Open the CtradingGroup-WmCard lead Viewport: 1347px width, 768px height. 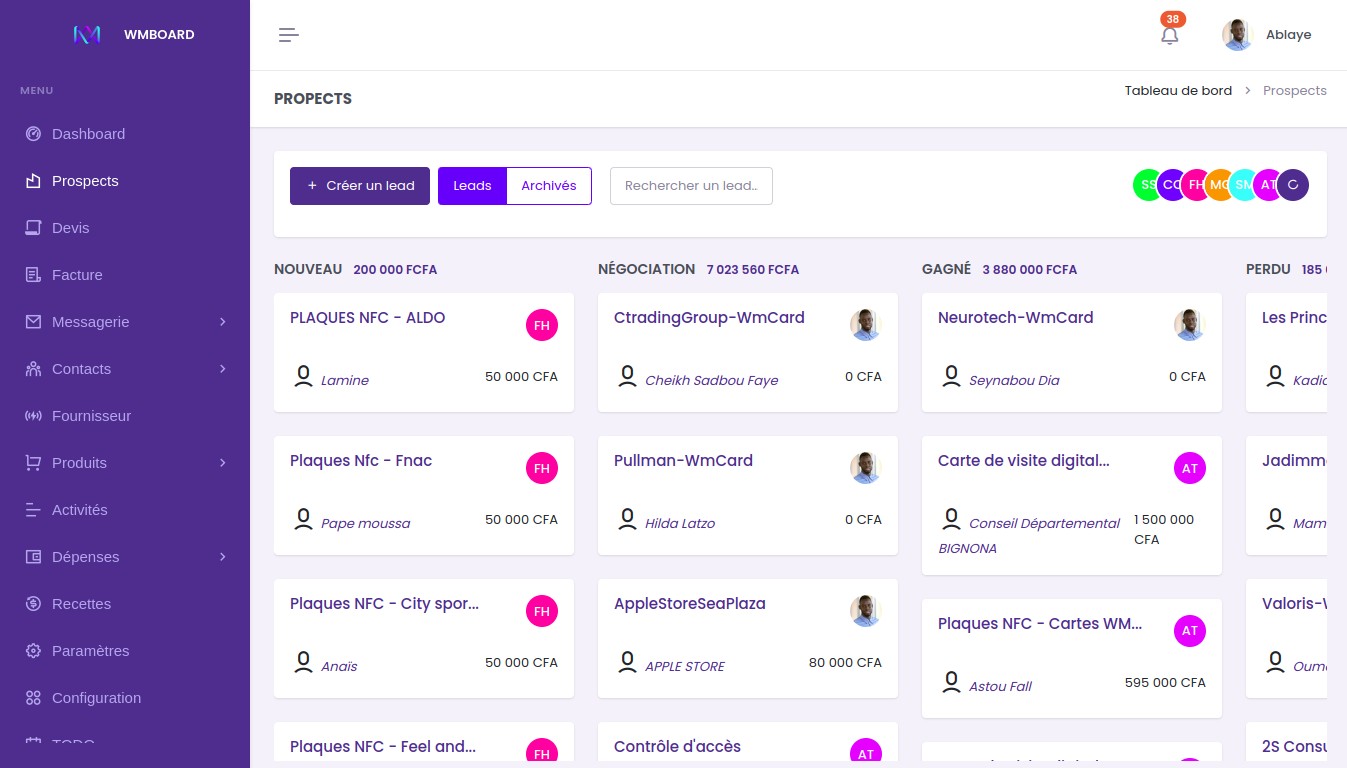click(709, 318)
